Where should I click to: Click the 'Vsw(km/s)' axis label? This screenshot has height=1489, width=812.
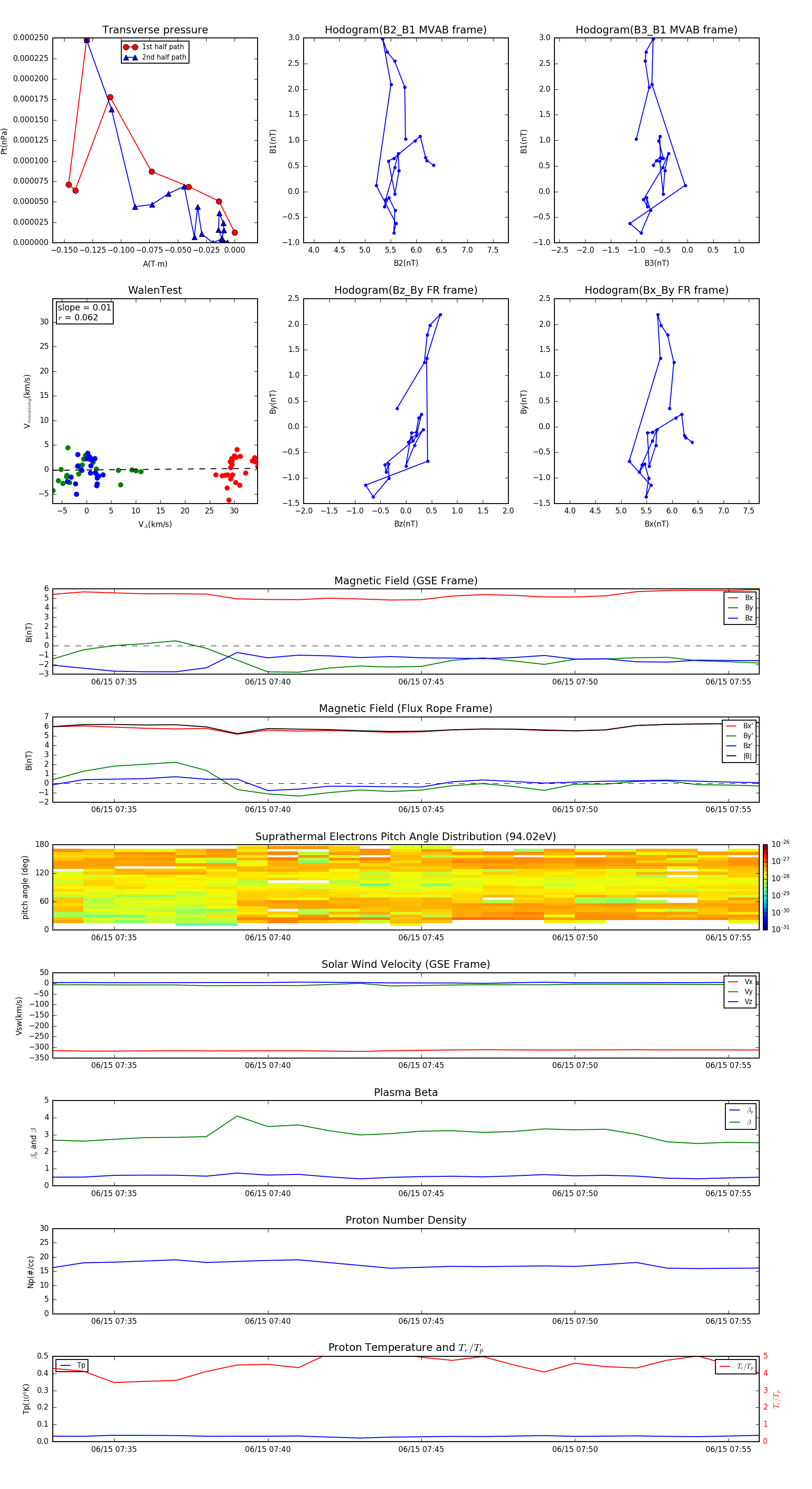[19, 1015]
